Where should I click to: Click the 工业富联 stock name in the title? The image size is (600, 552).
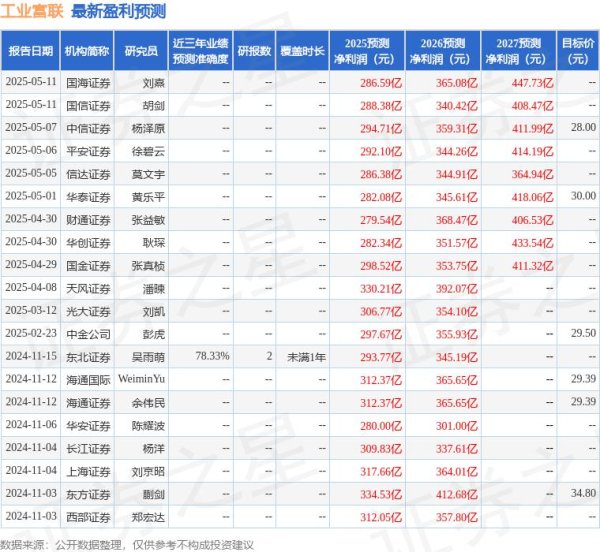pos(31,10)
